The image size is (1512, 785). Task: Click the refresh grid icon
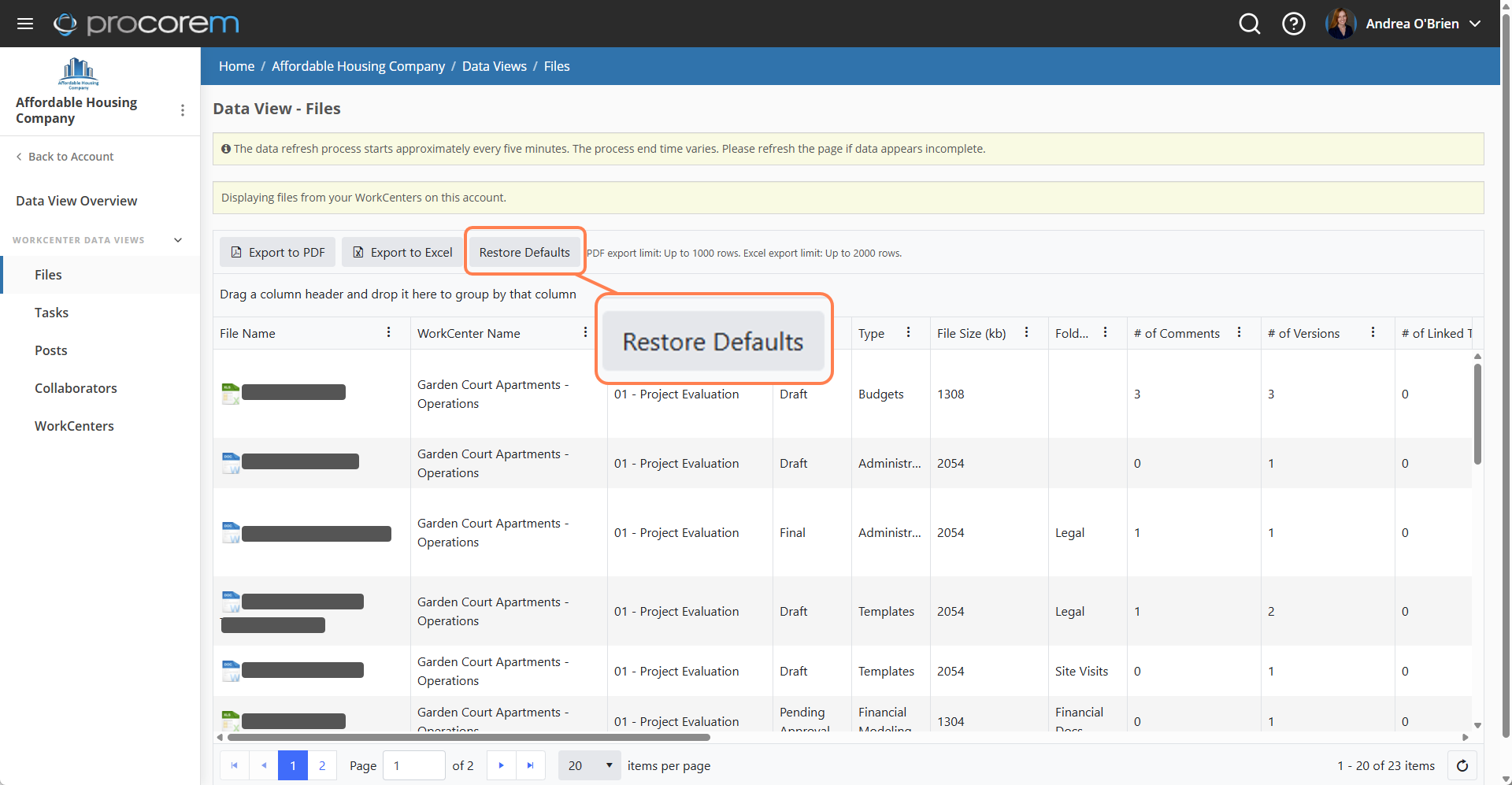tap(1462, 765)
